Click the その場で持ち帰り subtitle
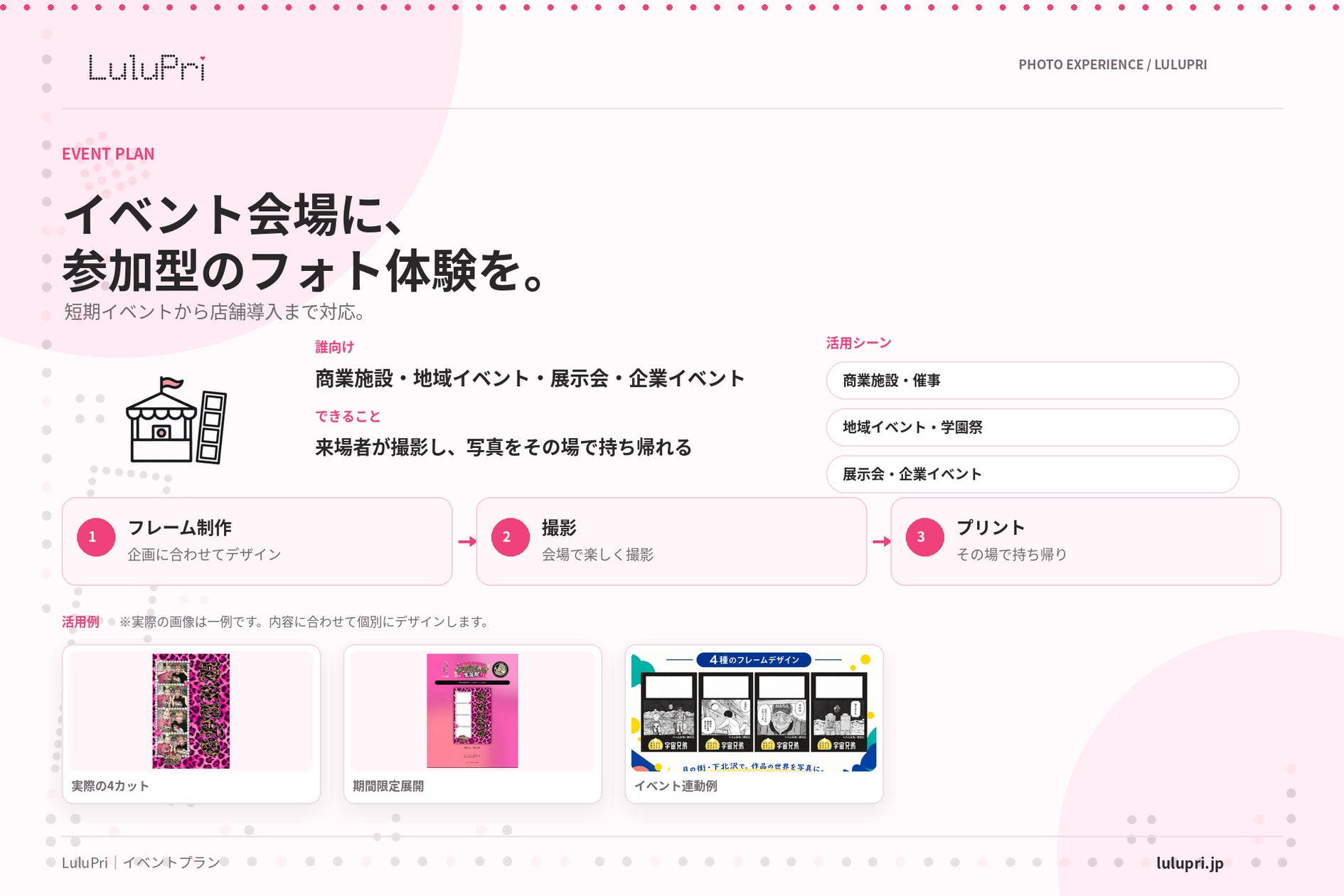This screenshot has width=1344, height=896. pos(1011,554)
